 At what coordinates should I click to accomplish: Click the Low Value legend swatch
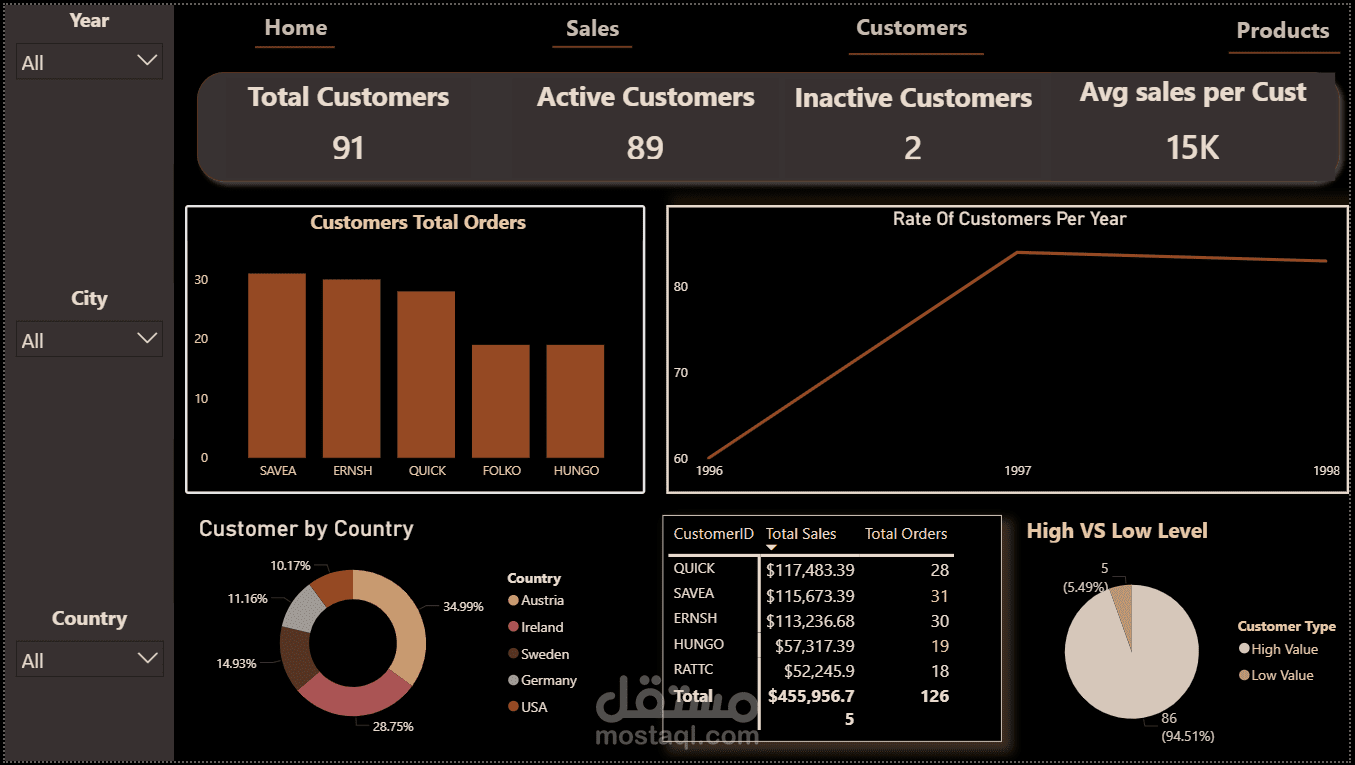click(x=1244, y=676)
